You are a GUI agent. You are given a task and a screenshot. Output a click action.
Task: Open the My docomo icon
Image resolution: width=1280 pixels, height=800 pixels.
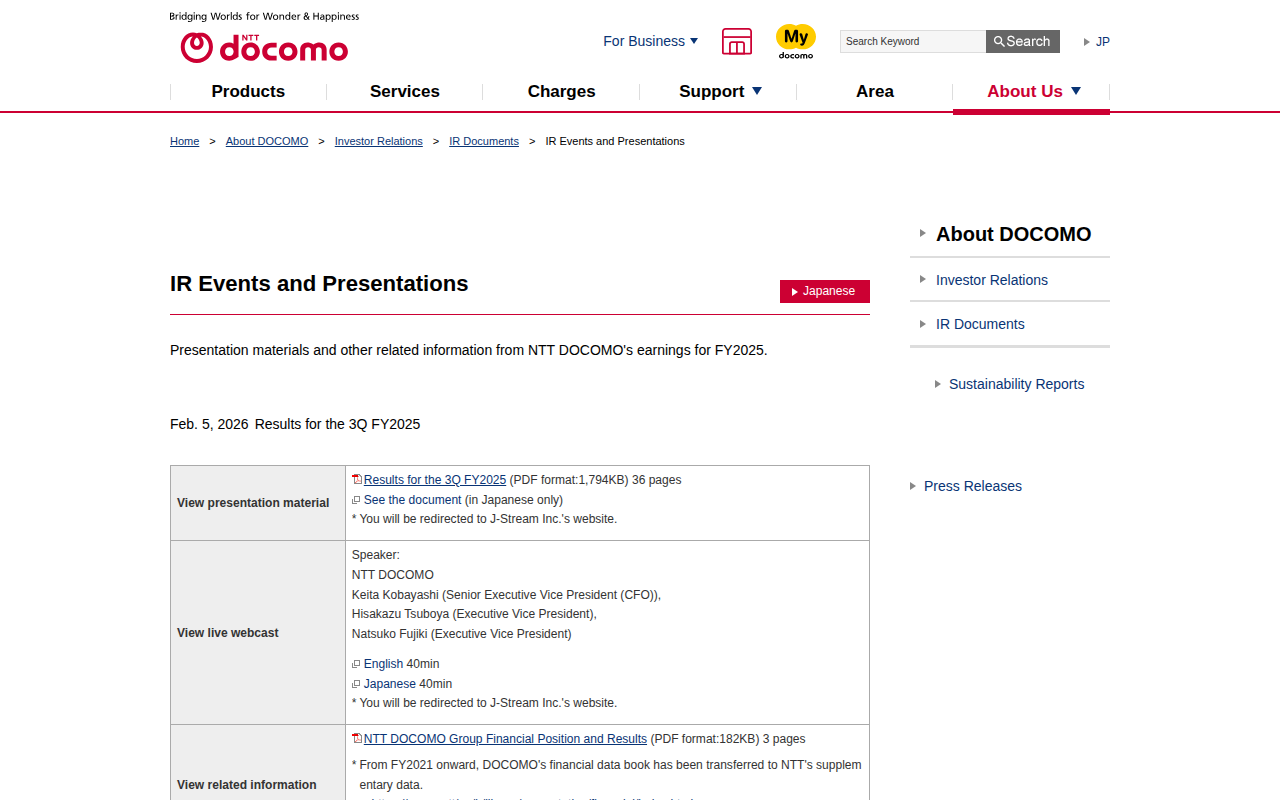796,42
